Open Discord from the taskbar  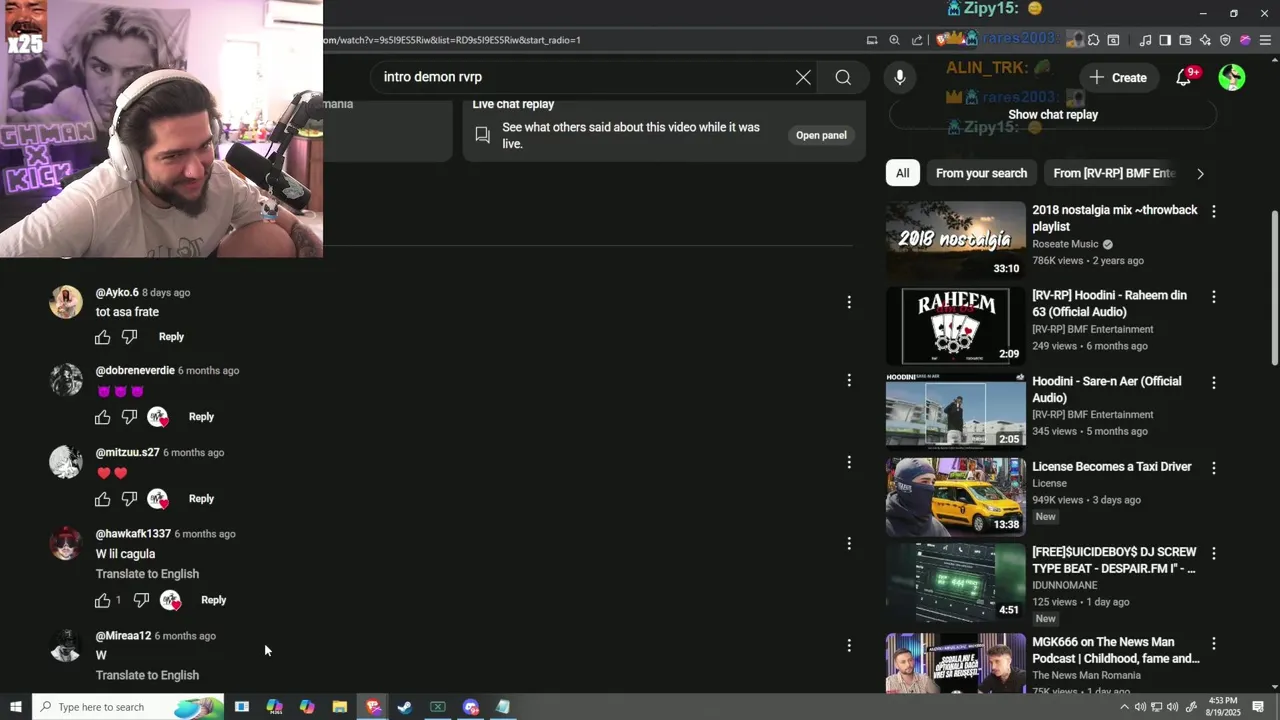(x=471, y=707)
